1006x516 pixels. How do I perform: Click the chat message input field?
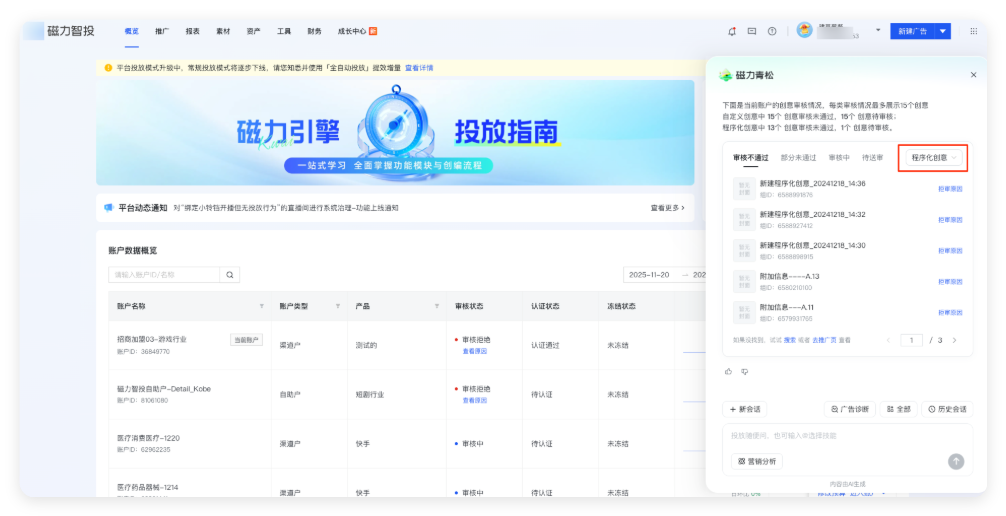click(847, 436)
